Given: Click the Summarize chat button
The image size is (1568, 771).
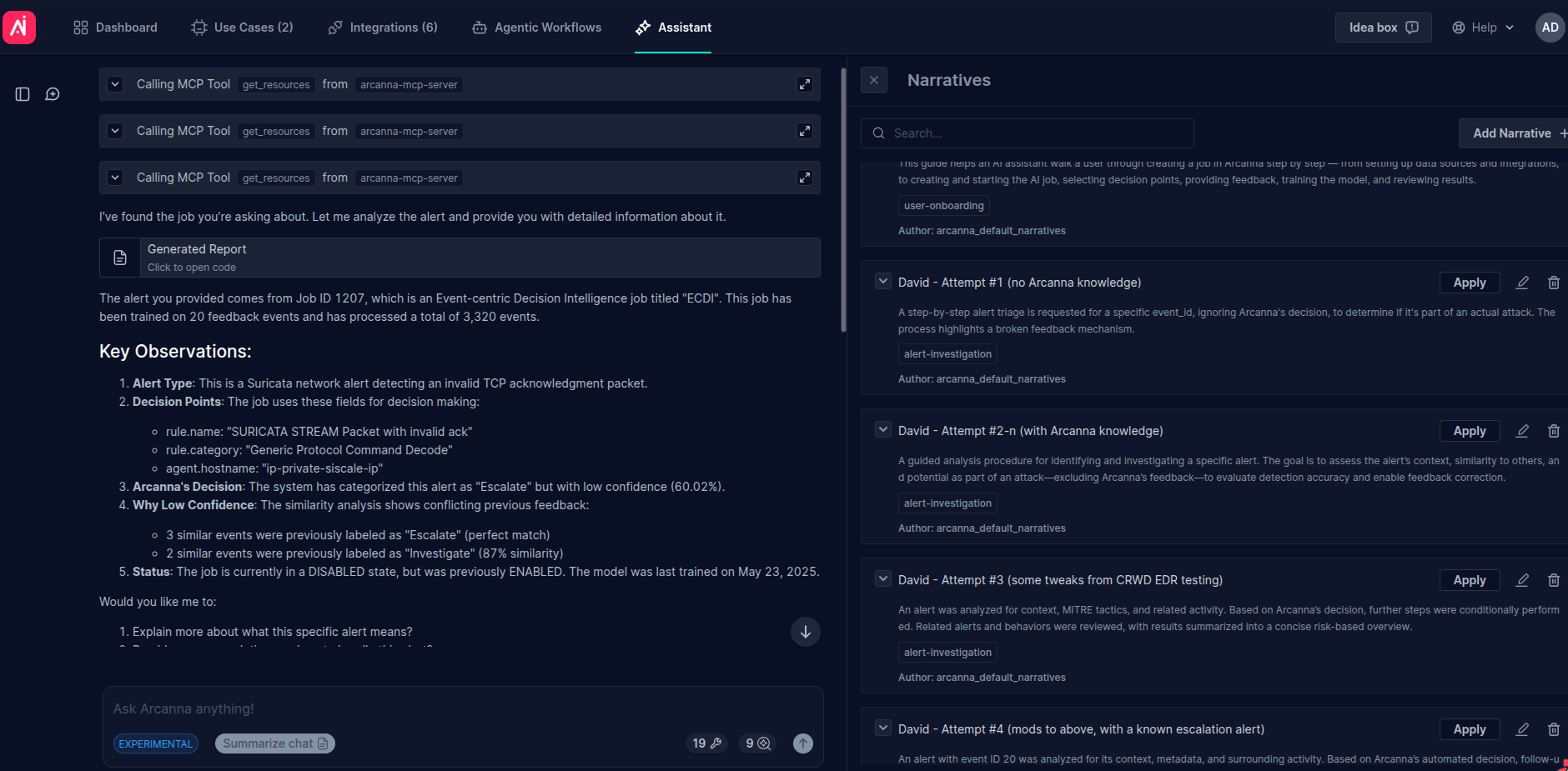Looking at the screenshot, I should [x=275, y=743].
